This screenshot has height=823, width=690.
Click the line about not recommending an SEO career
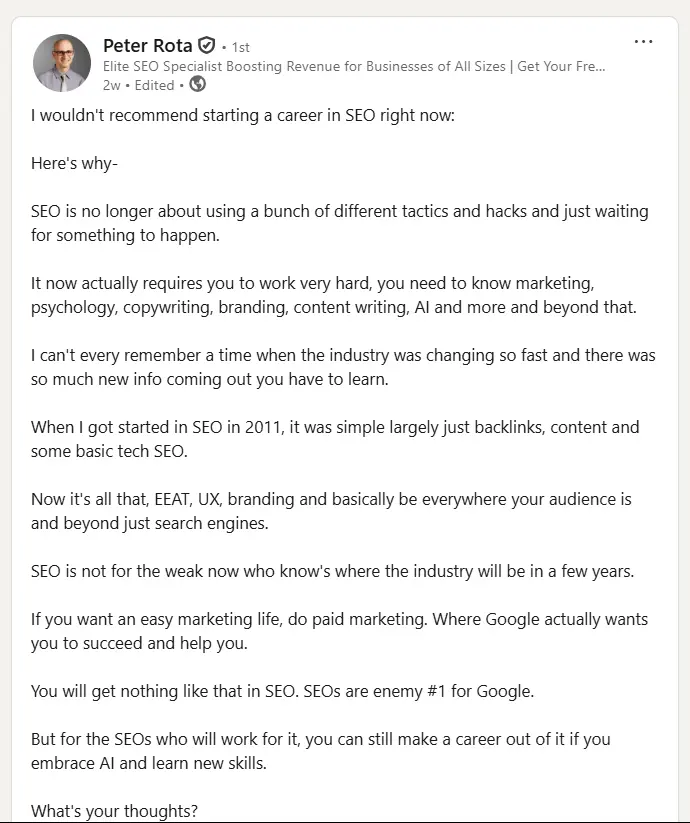click(242, 115)
